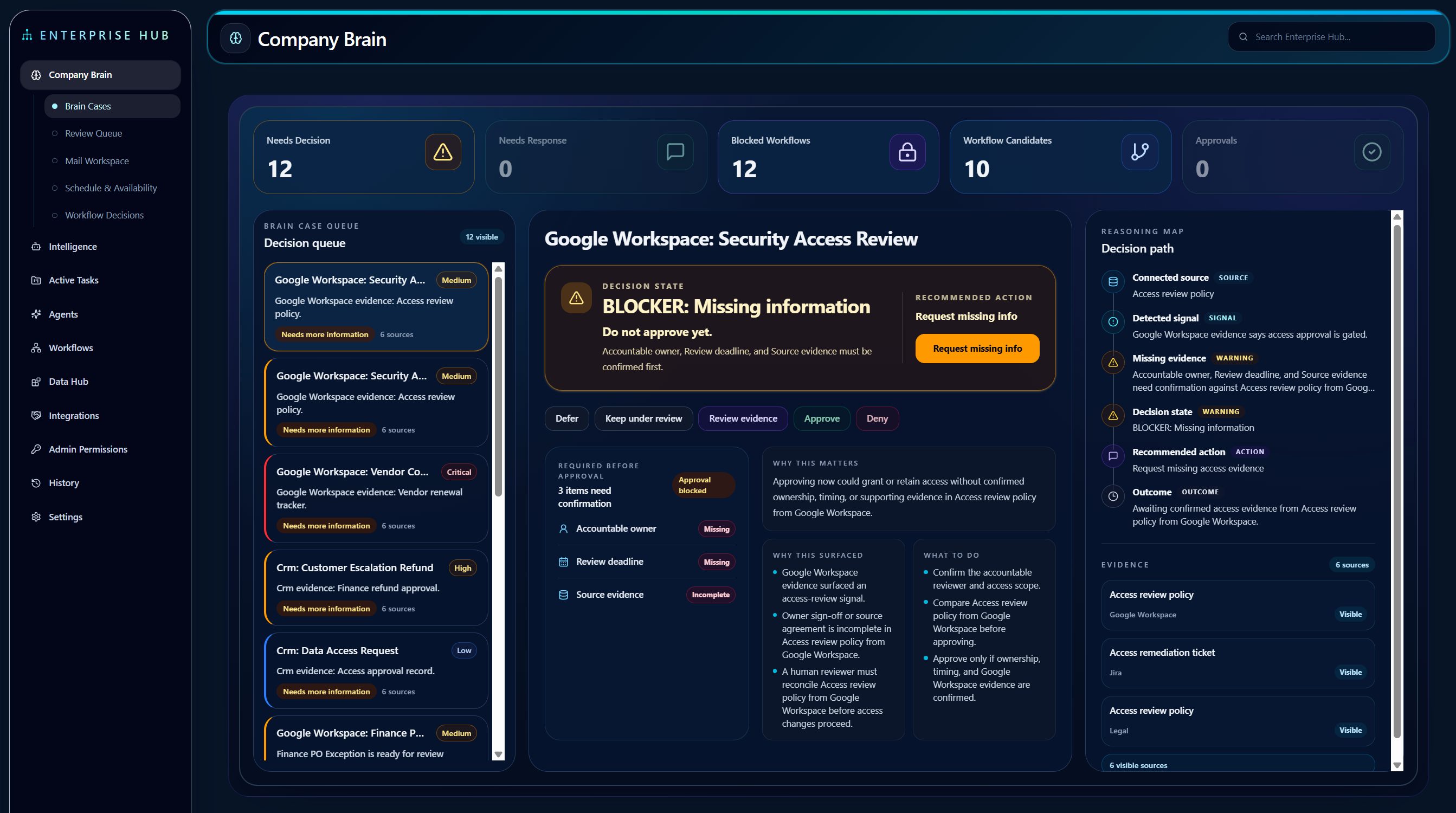Click the History clock icon
The height and width of the screenshot is (813, 1456).
point(36,483)
